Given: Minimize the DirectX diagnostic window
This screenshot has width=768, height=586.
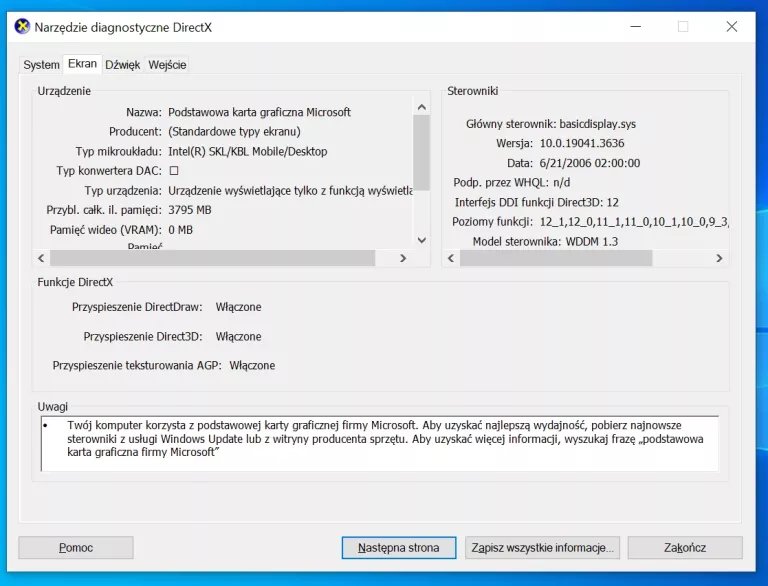Looking at the screenshot, I should (636, 26).
